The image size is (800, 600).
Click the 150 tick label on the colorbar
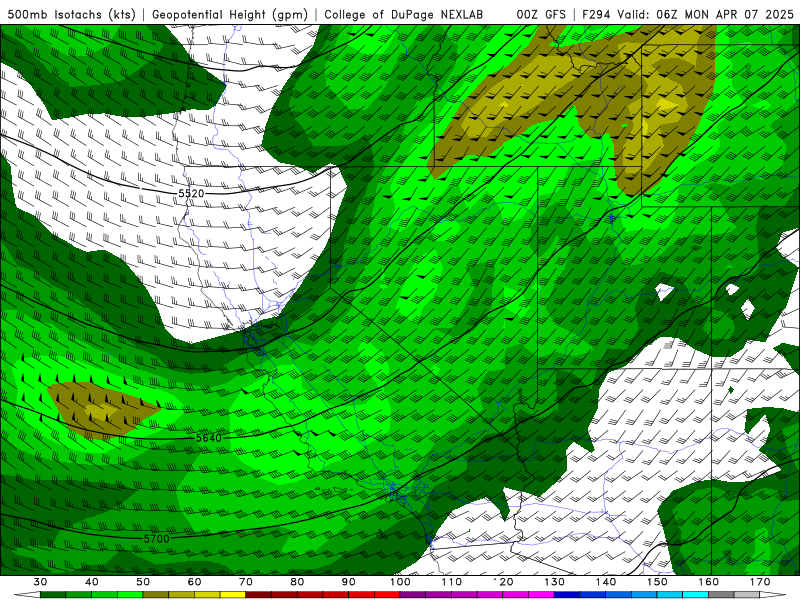point(657,582)
